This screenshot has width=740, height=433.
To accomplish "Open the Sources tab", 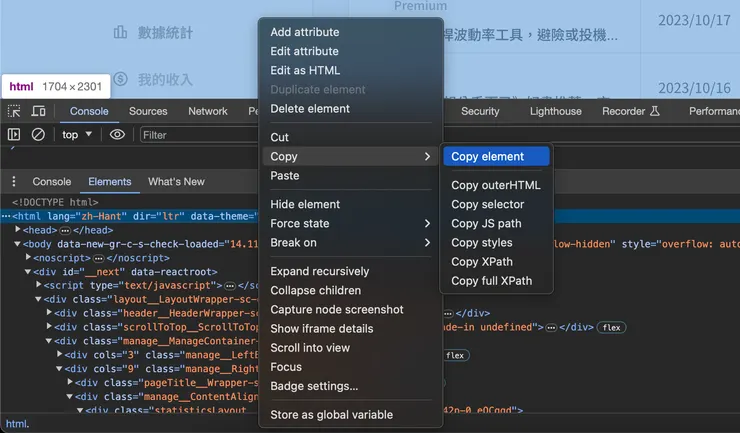I will [x=148, y=111].
